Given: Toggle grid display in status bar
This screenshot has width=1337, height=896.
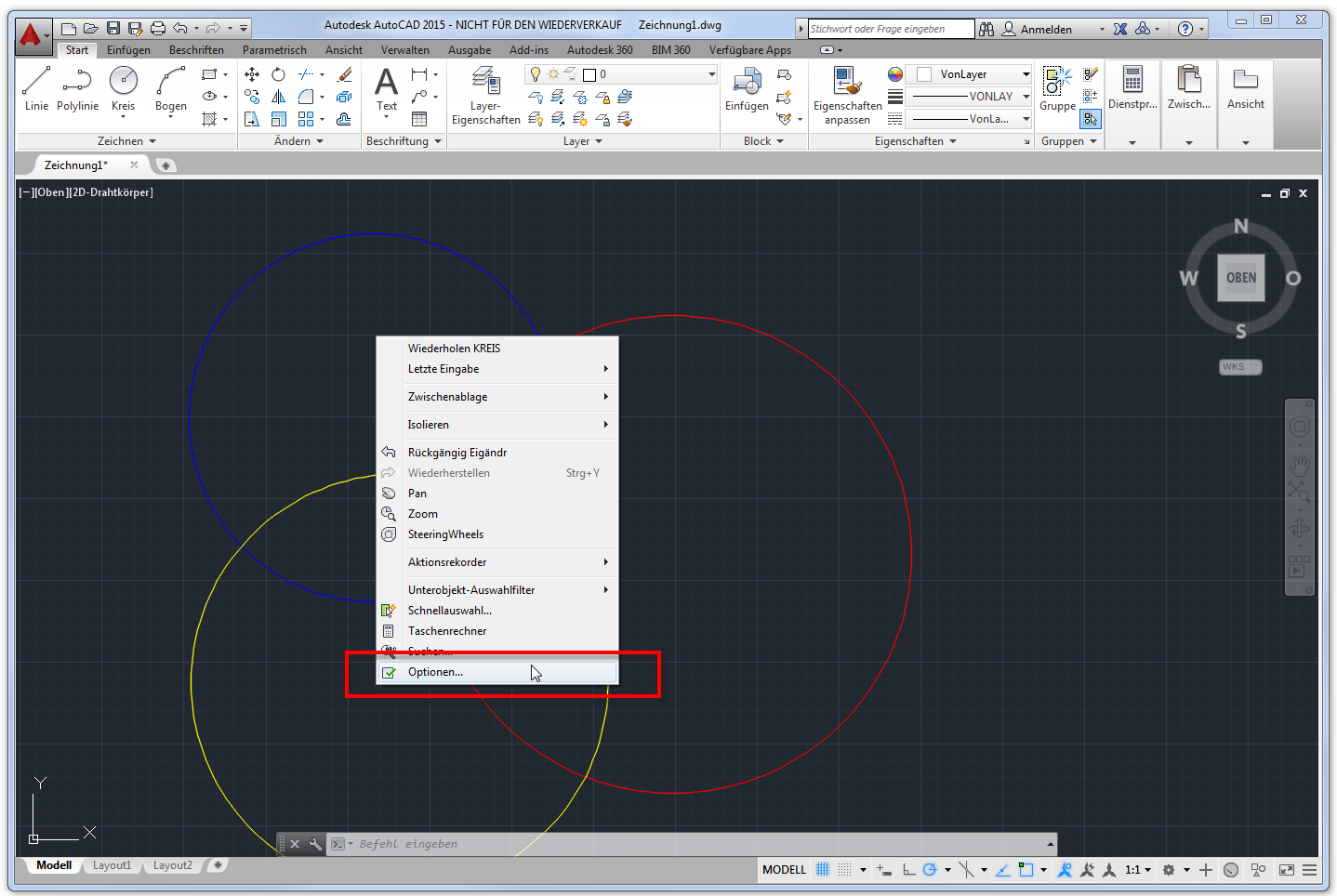Looking at the screenshot, I should coord(823,870).
